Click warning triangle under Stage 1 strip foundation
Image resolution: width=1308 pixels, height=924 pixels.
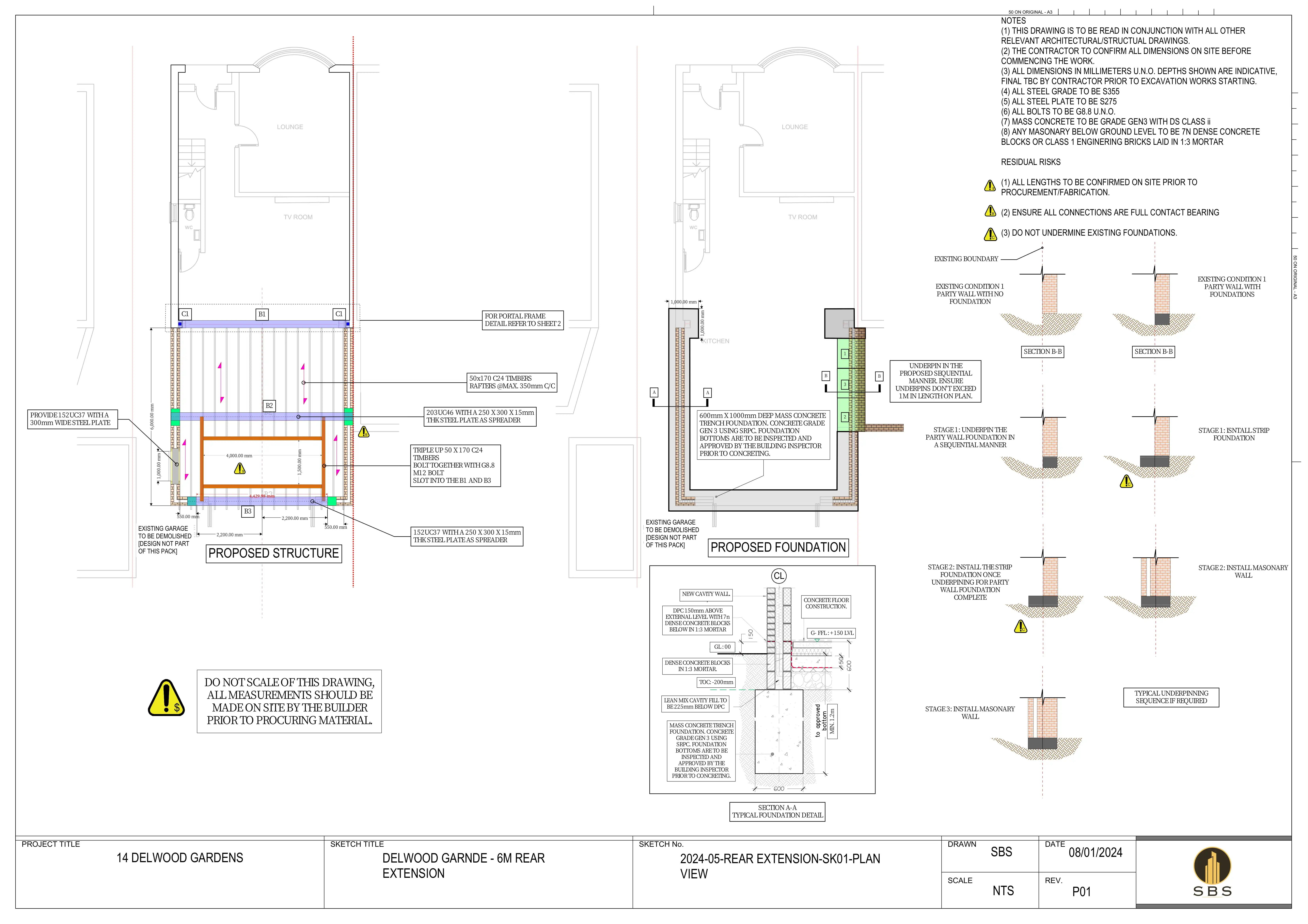[1126, 482]
